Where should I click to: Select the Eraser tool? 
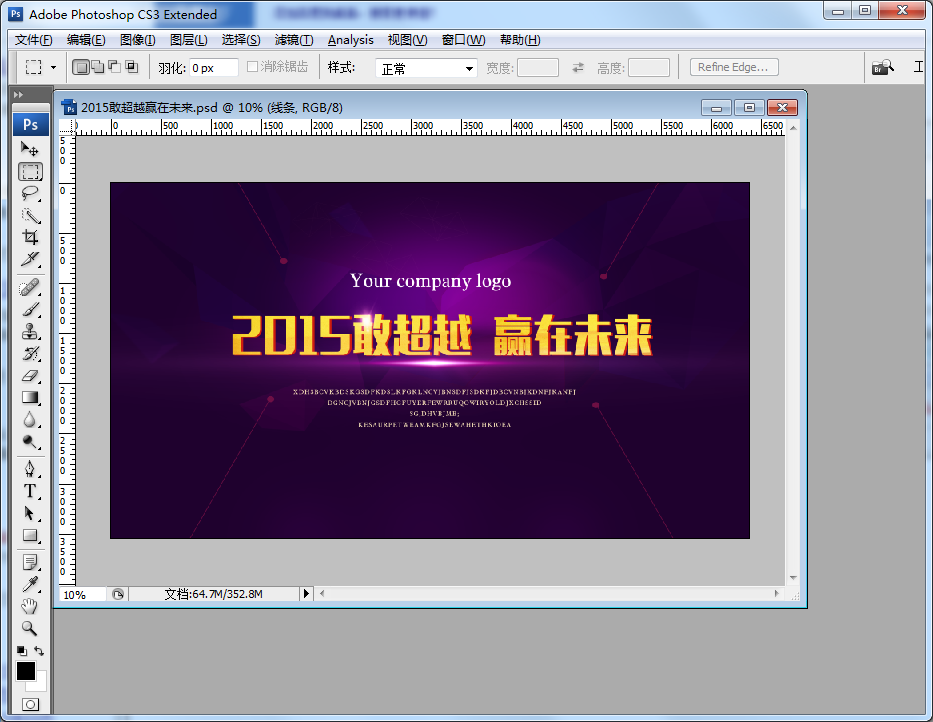click(30, 376)
